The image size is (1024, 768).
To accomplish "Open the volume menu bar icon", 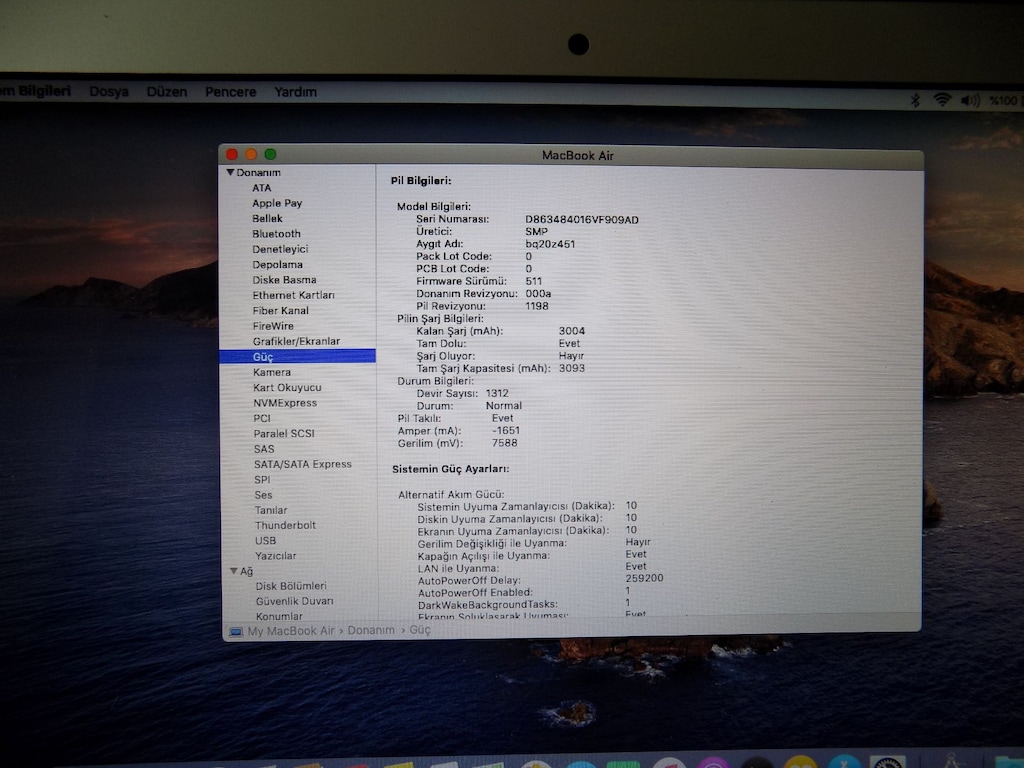I will 970,101.
